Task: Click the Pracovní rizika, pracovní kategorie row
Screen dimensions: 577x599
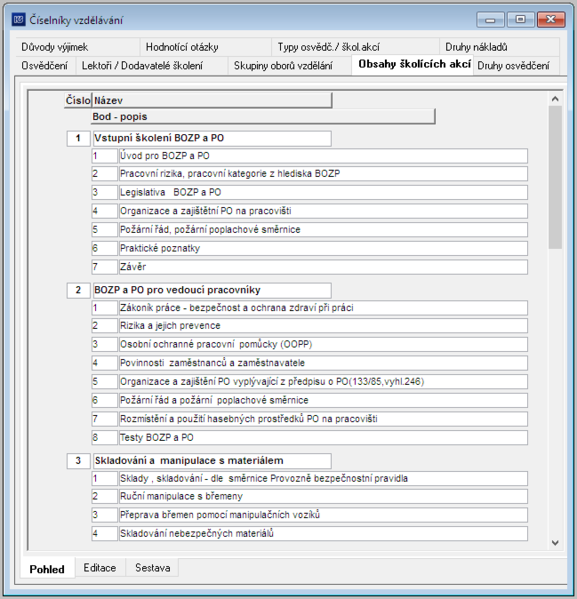Action: pyautogui.click(x=323, y=174)
